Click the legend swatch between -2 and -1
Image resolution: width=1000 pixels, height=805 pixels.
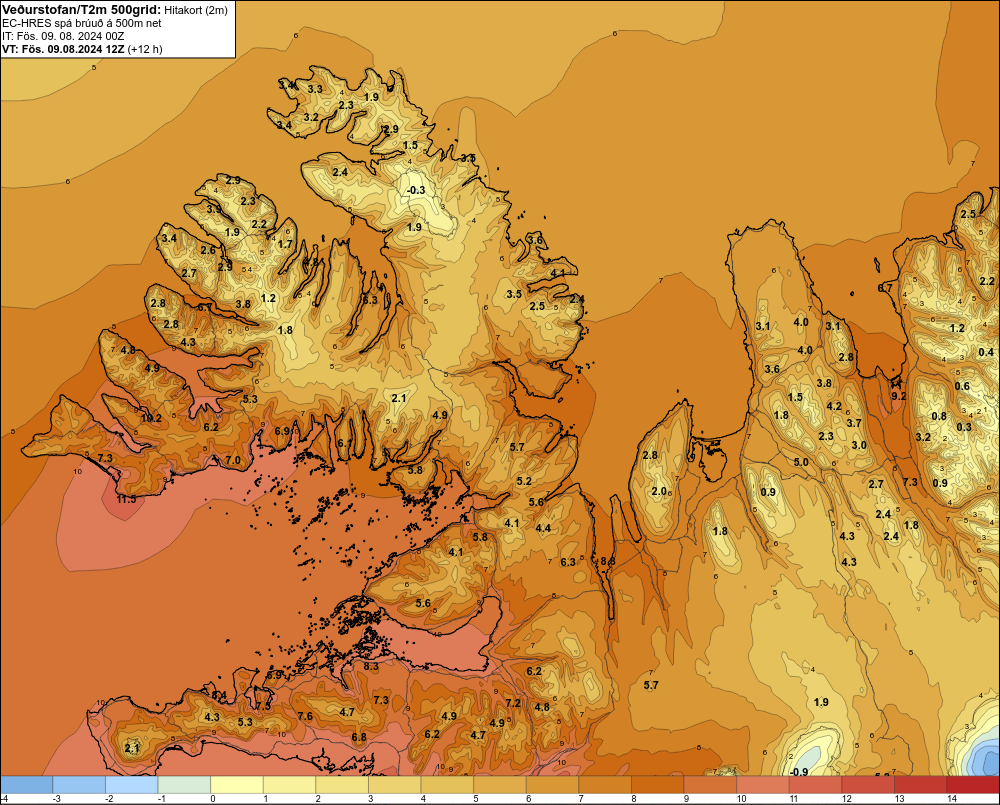click(132, 785)
